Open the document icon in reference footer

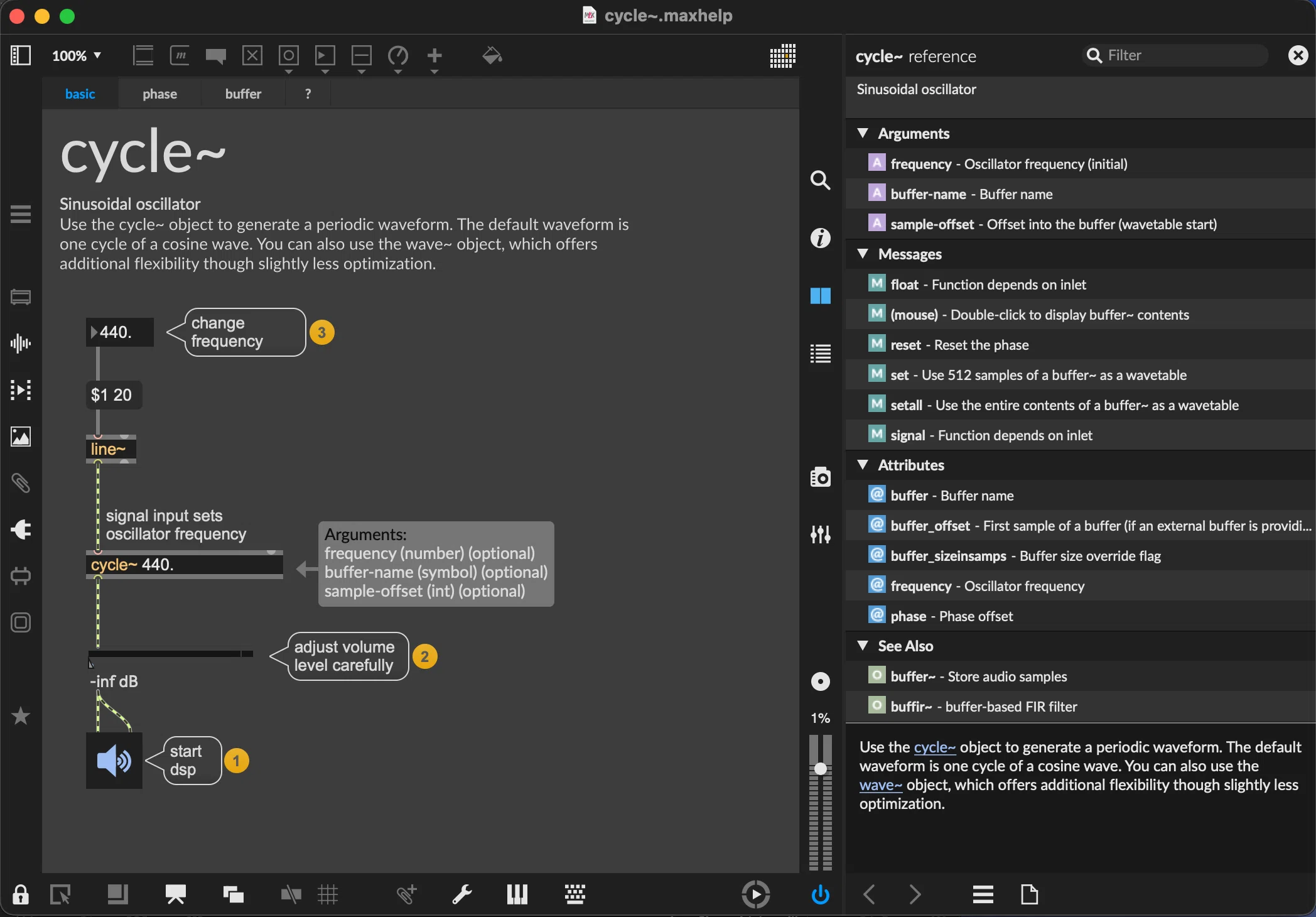1030,894
